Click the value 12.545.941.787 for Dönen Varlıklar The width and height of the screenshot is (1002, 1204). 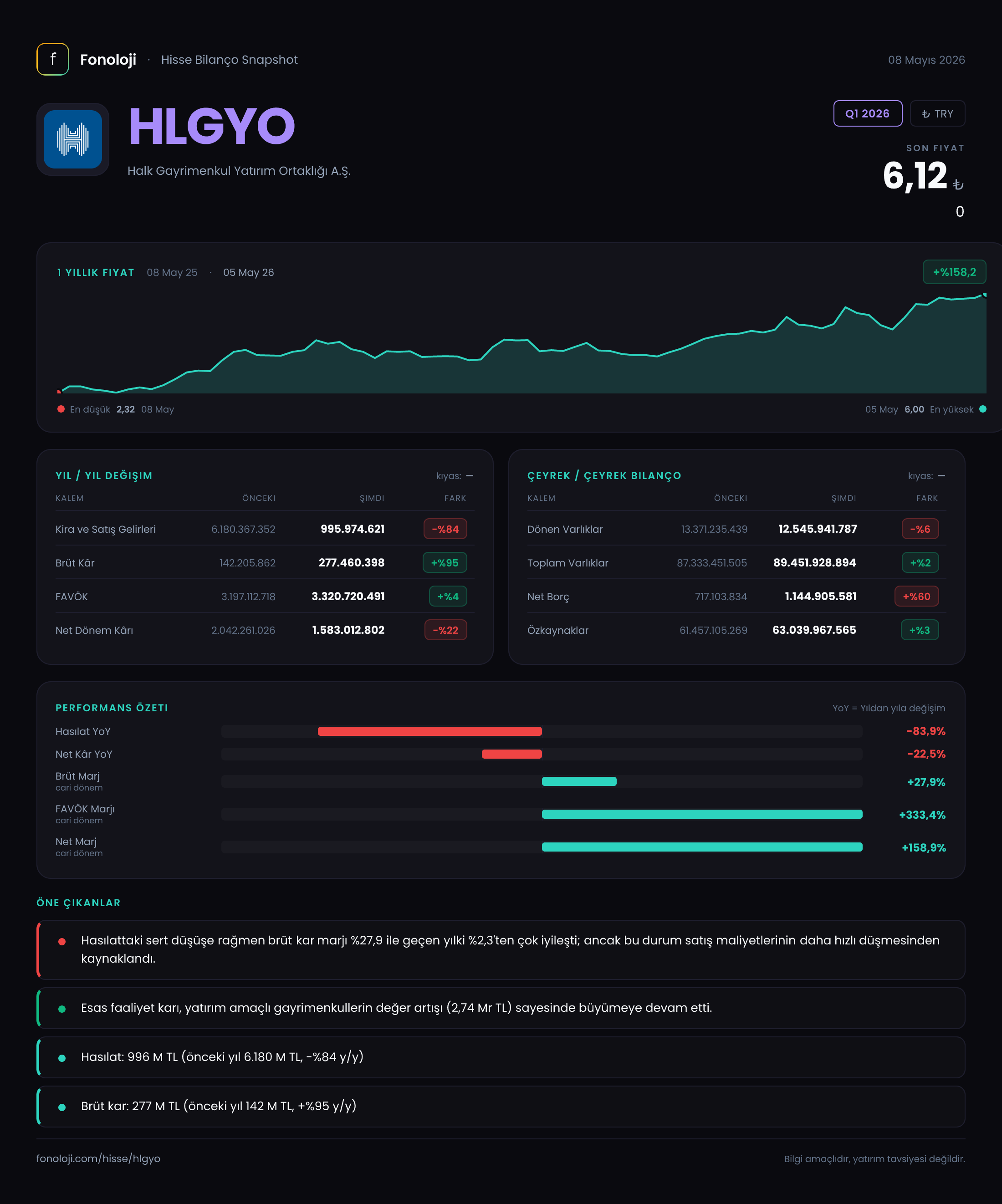[818, 529]
